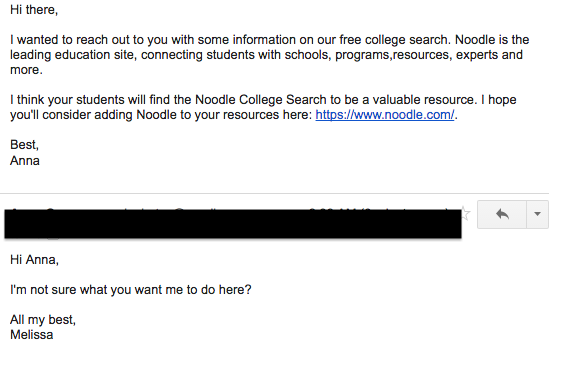Open the https://www.noodle.com/ link

[x=385, y=115]
